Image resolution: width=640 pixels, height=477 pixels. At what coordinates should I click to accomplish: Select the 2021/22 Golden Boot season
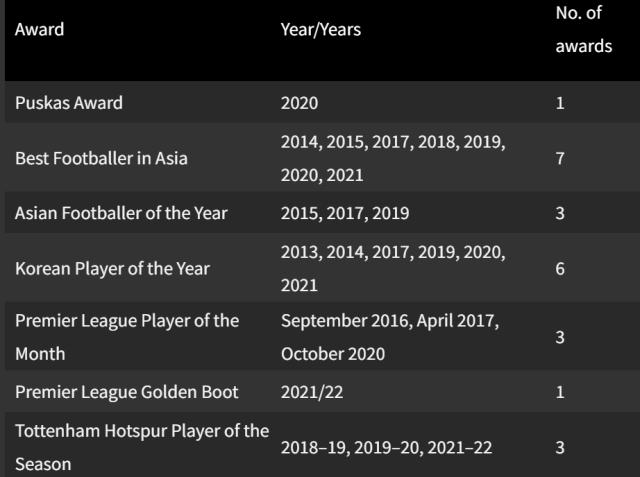[312, 392]
